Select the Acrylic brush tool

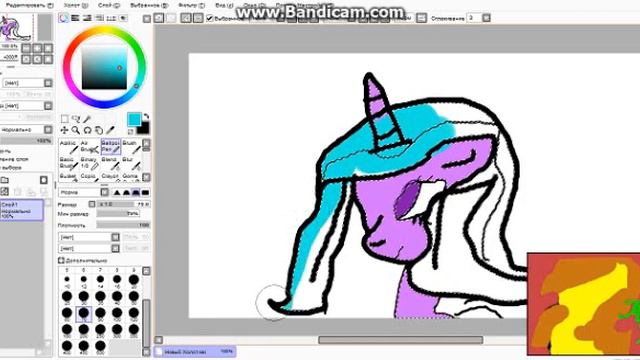point(69,146)
